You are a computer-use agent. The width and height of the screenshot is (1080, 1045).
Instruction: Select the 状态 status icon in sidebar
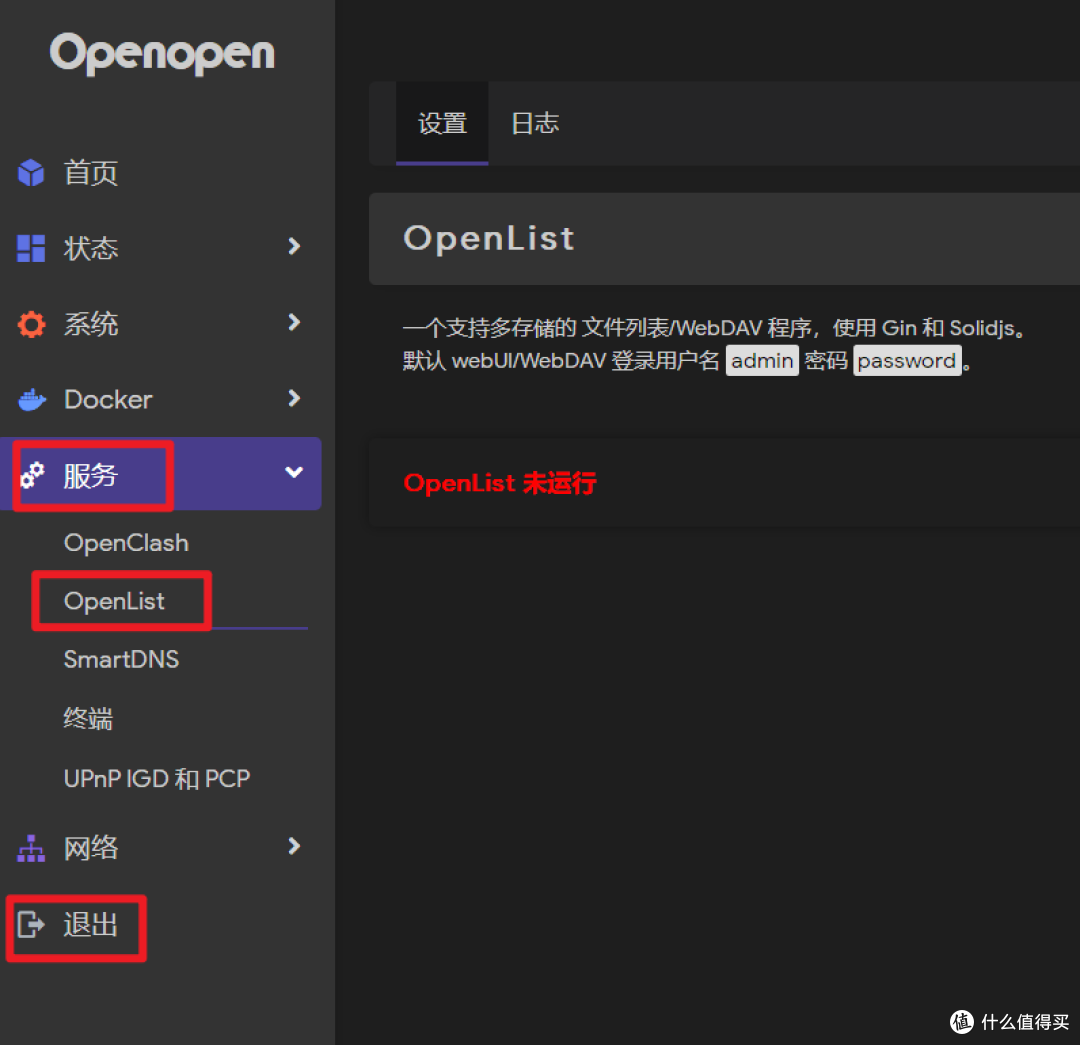pos(31,247)
